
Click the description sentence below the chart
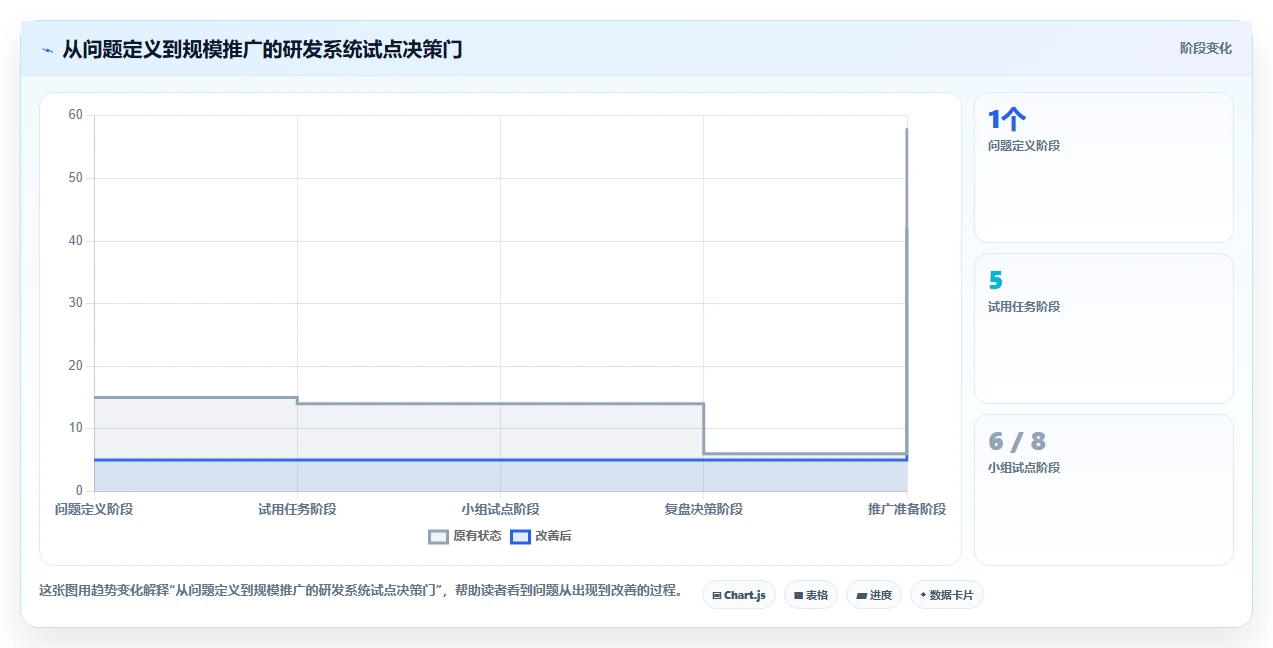(361, 591)
